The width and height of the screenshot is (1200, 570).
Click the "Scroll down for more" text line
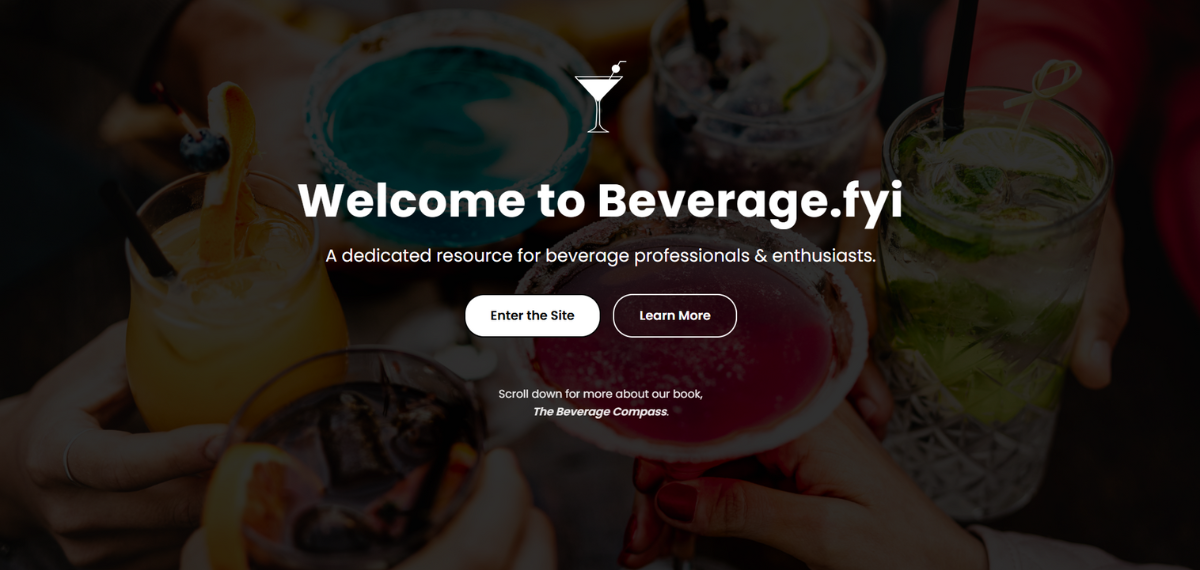pos(600,394)
